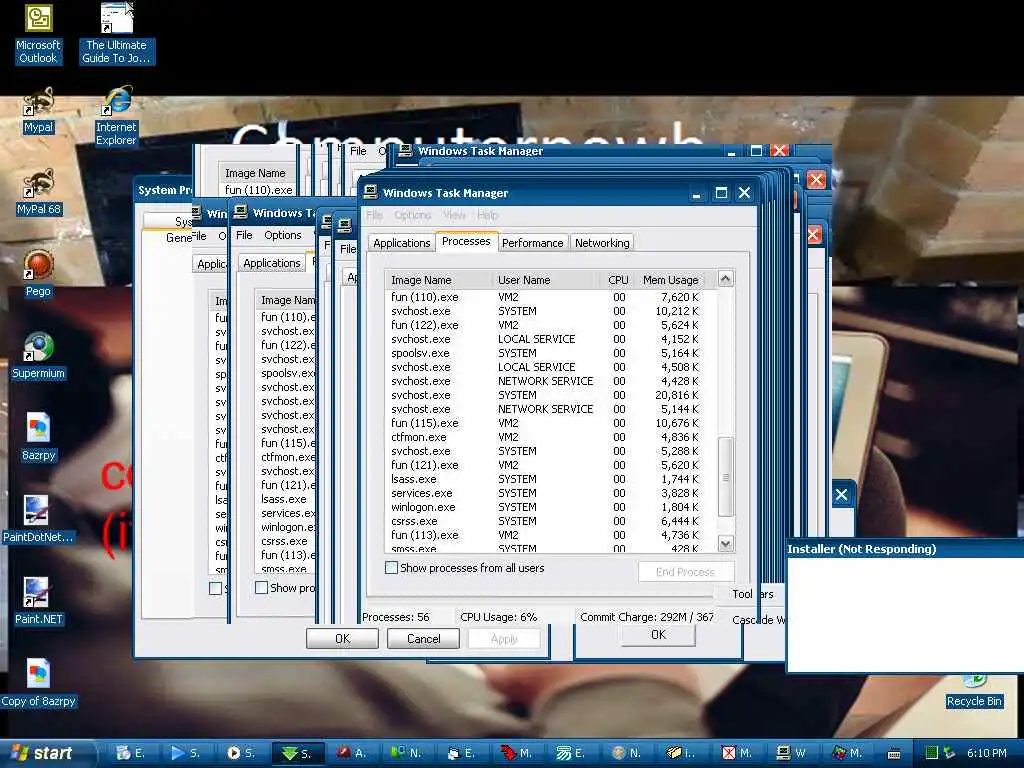Sort by the CPU column header

click(x=617, y=280)
